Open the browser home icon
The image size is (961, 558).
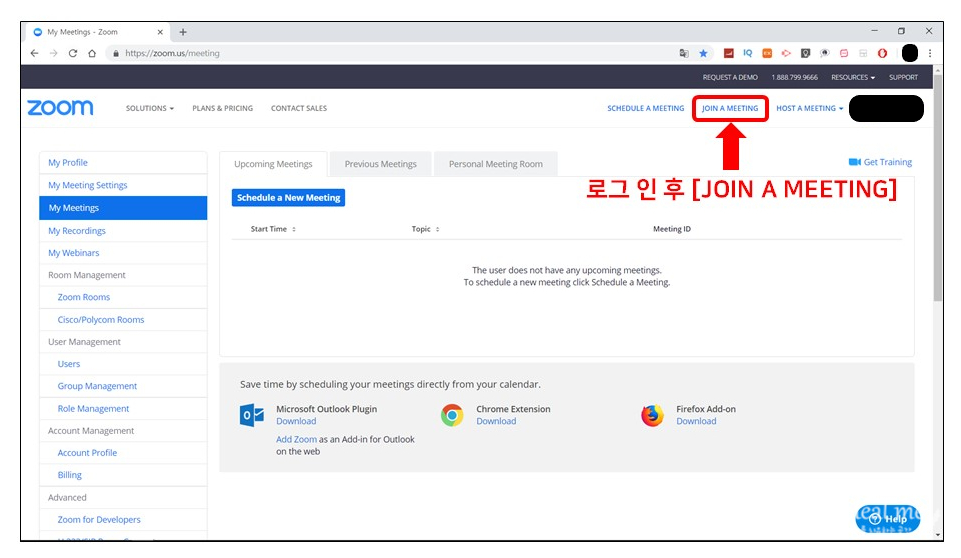[x=92, y=53]
